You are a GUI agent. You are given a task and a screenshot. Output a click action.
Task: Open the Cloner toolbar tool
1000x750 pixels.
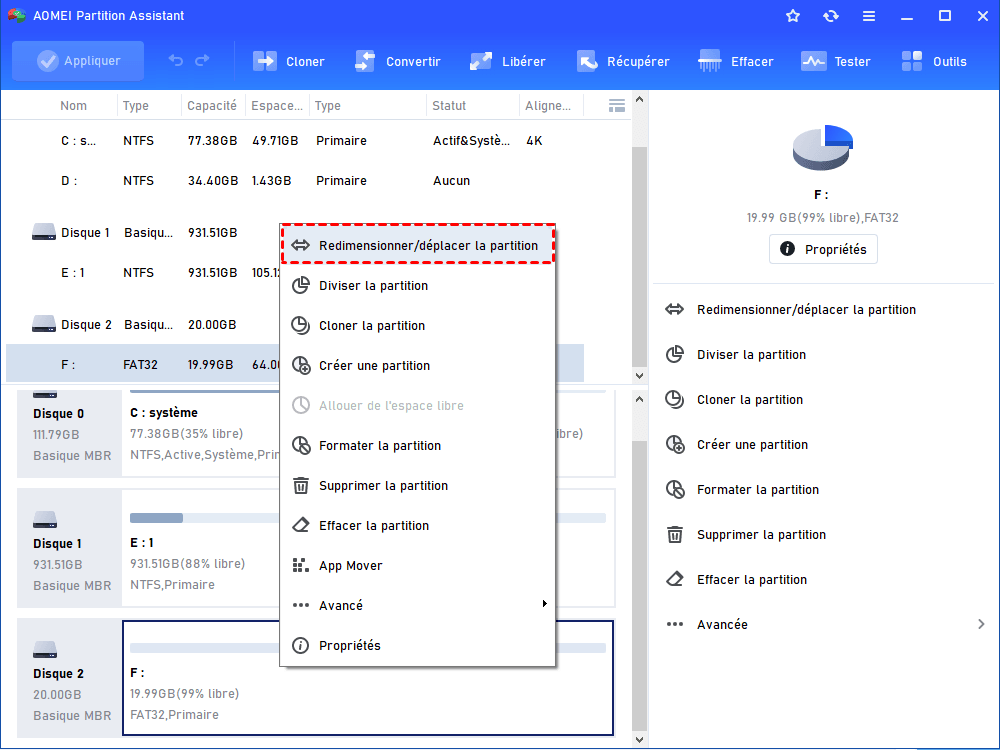pos(289,61)
